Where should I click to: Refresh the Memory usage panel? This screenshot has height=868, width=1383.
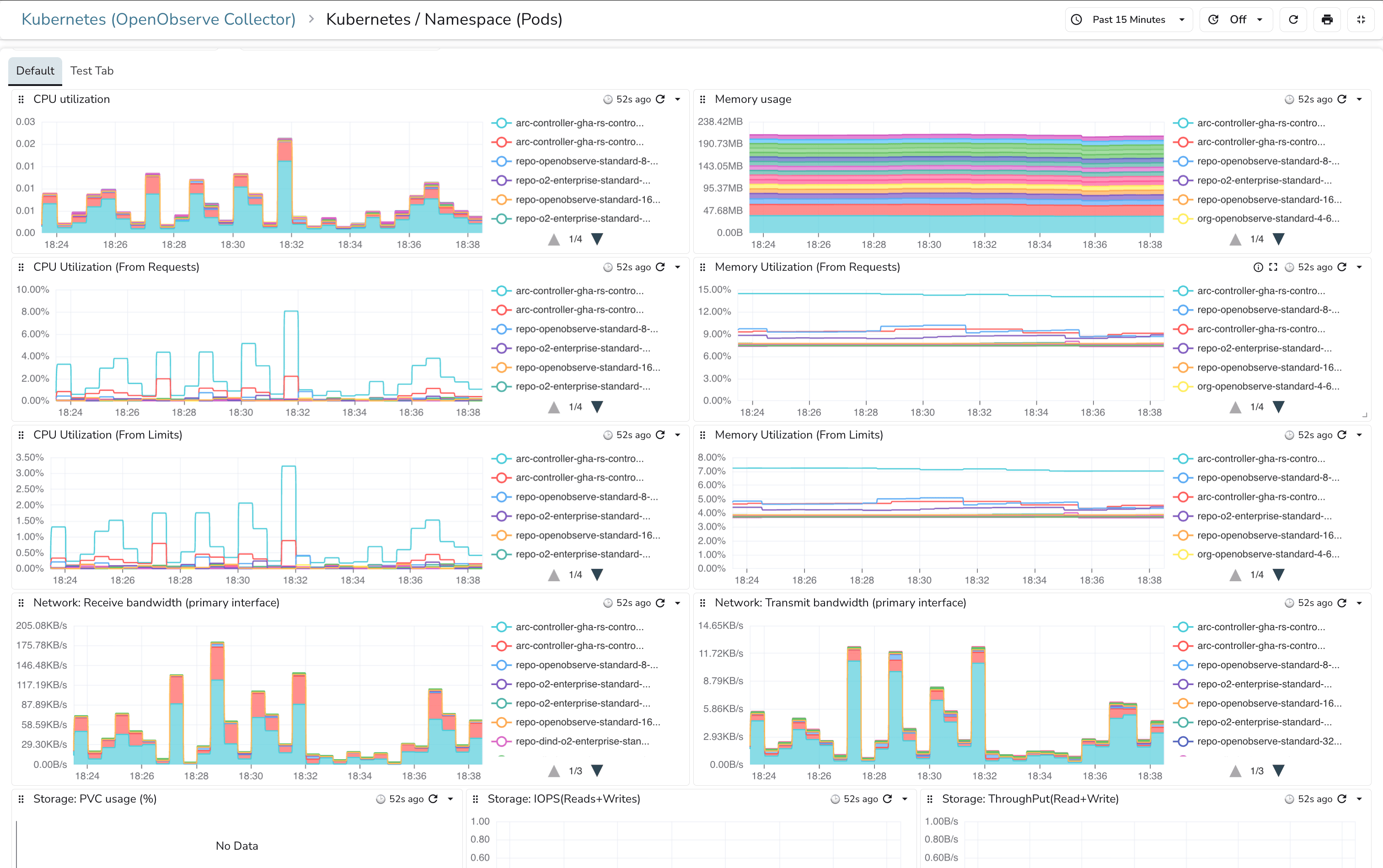tap(1342, 99)
